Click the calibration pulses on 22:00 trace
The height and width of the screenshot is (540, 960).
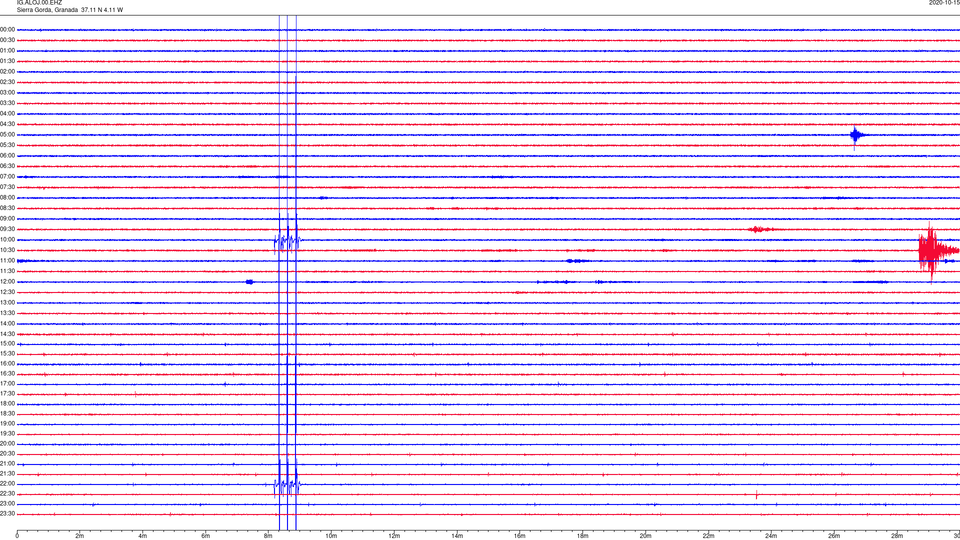(287, 485)
